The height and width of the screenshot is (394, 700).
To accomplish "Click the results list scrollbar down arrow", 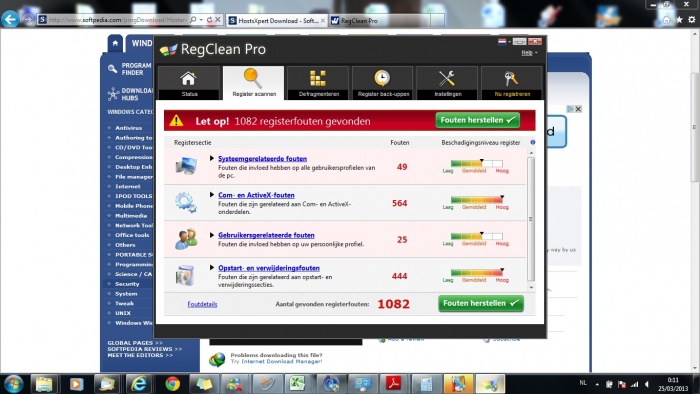I will pos(531,287).
